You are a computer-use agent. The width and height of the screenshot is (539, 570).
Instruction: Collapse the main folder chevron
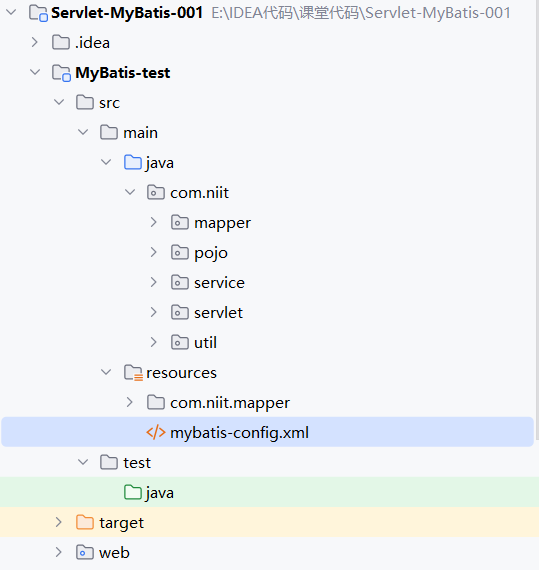83,132
